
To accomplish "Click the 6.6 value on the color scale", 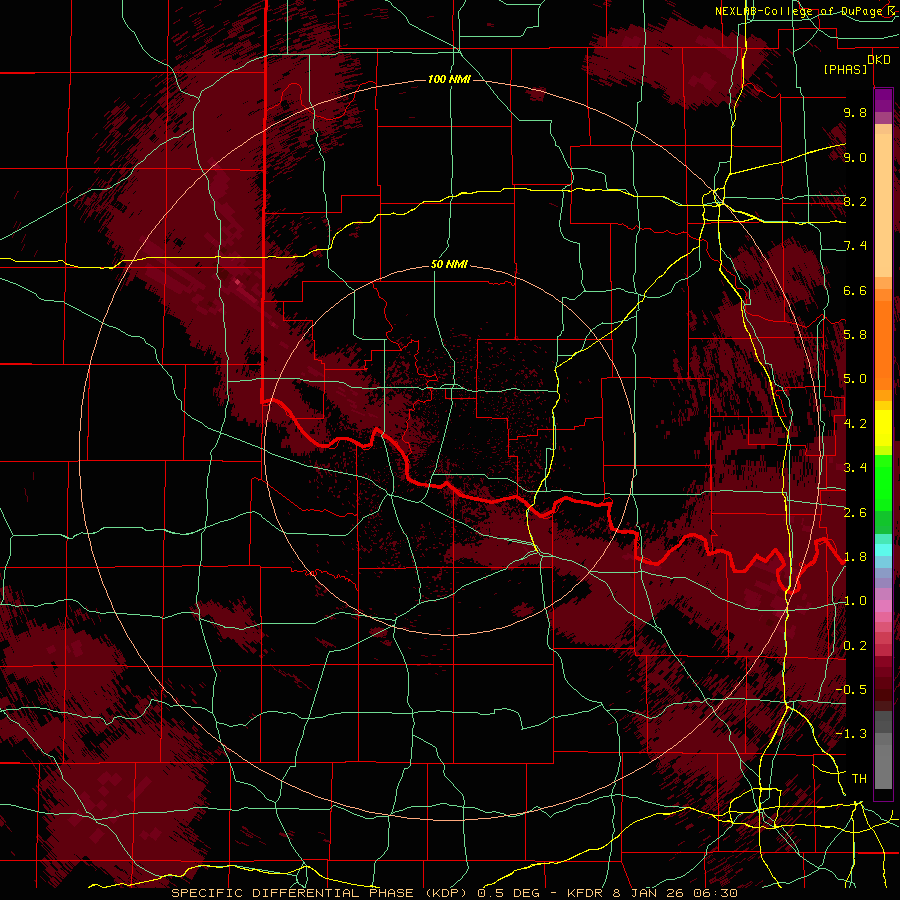I will pyautogui.click(x=855, y=290).
